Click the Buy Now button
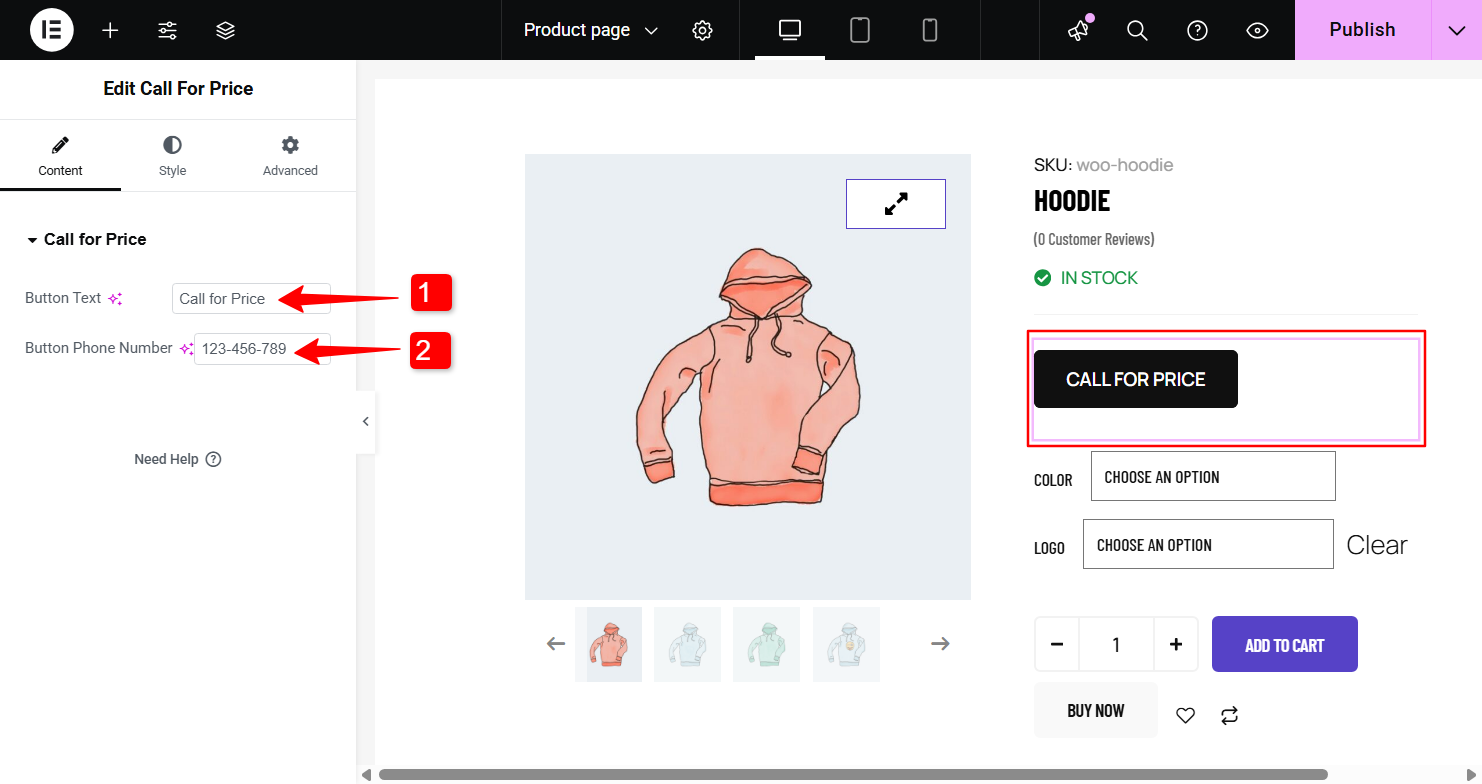The height and width of the screenshot is (784, 1482). tap(1096, 710)
